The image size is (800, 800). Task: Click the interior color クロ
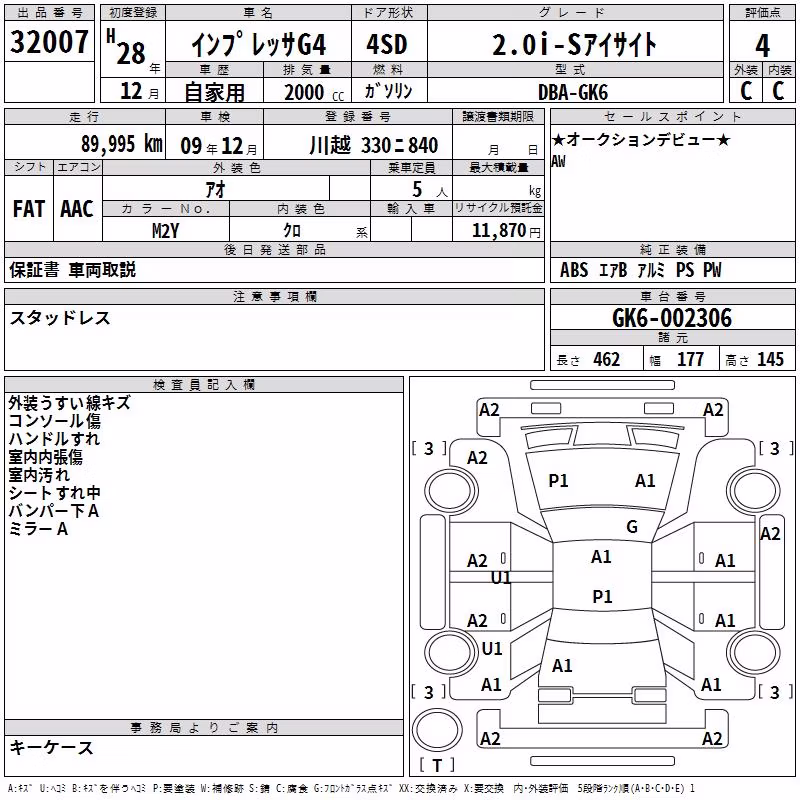292,231
